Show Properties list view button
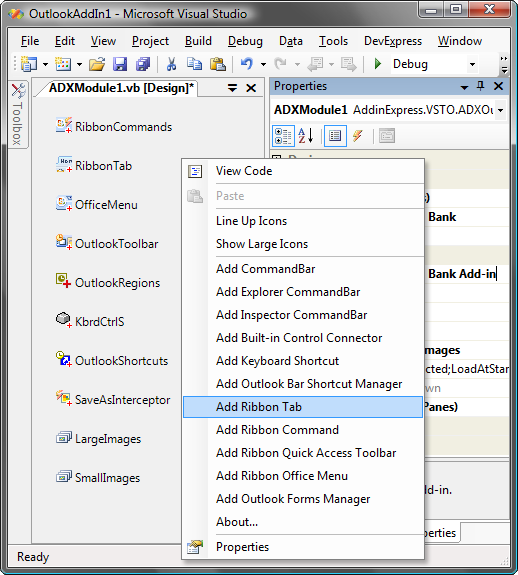The height and width of the screenshot is (575, 518). (335, 136)
